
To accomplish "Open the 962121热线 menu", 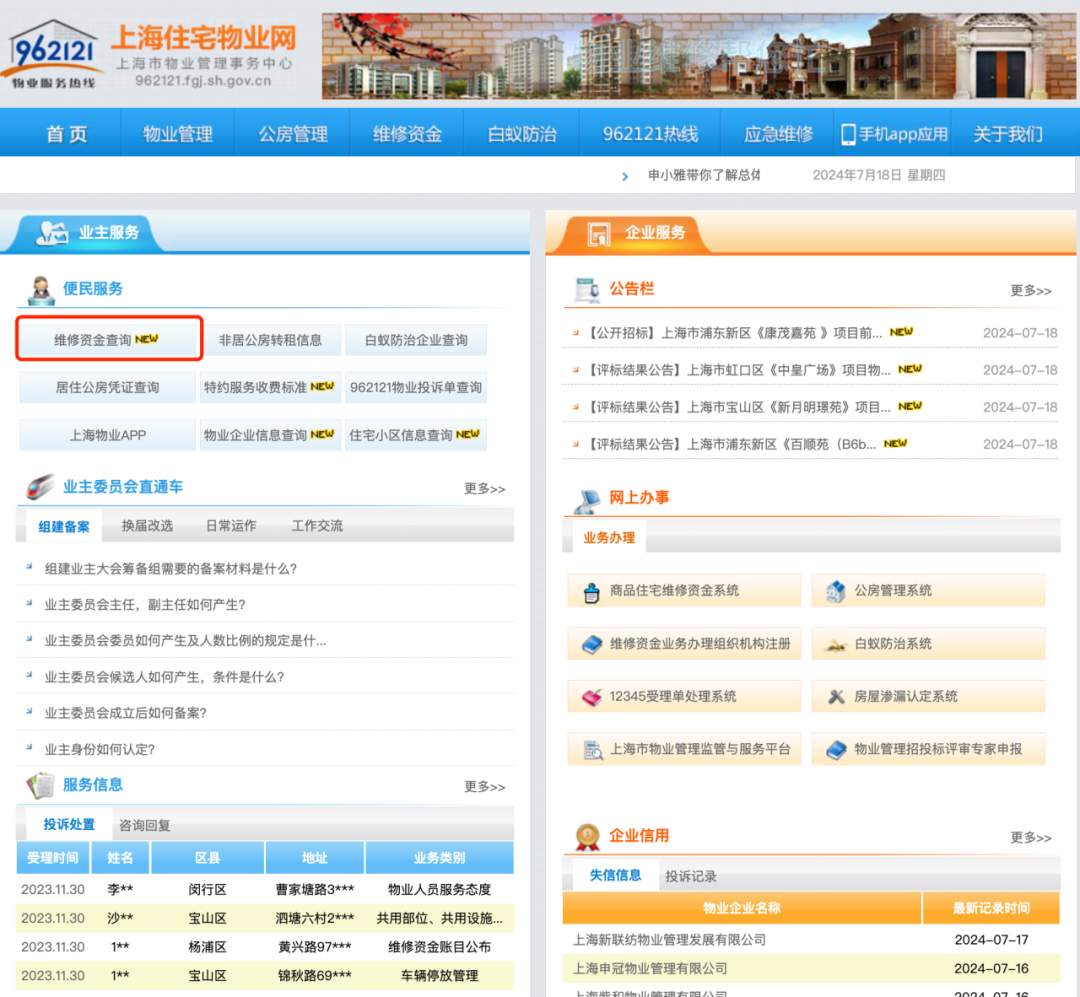I will tap(650, 134).
